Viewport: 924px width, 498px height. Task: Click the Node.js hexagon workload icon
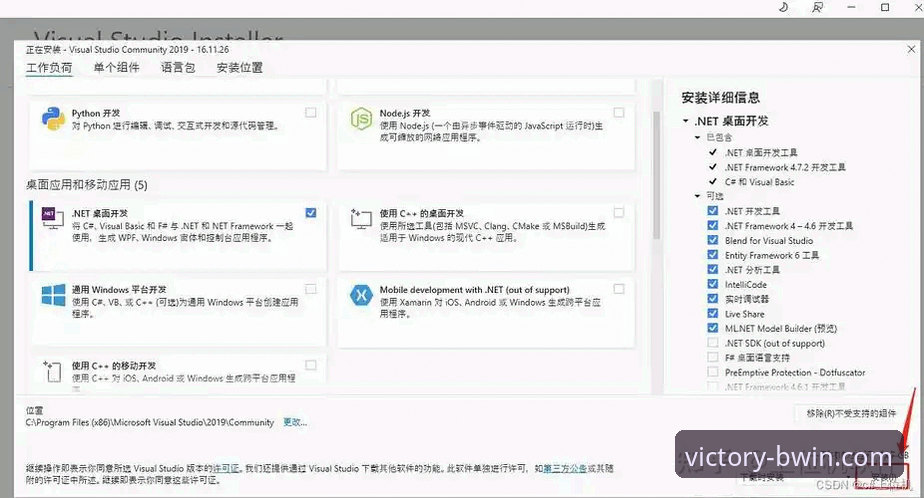(x=361, y=118)
